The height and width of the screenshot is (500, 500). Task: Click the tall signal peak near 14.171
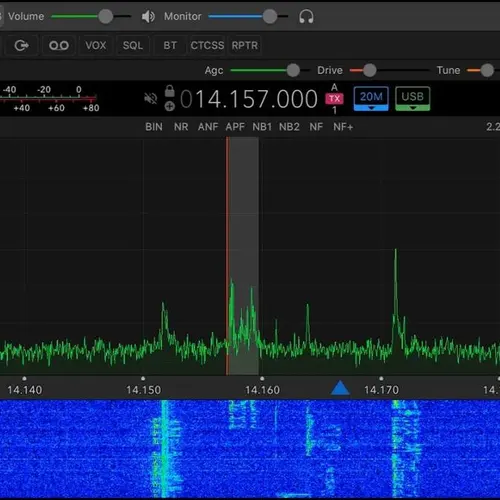pos(396,300)
